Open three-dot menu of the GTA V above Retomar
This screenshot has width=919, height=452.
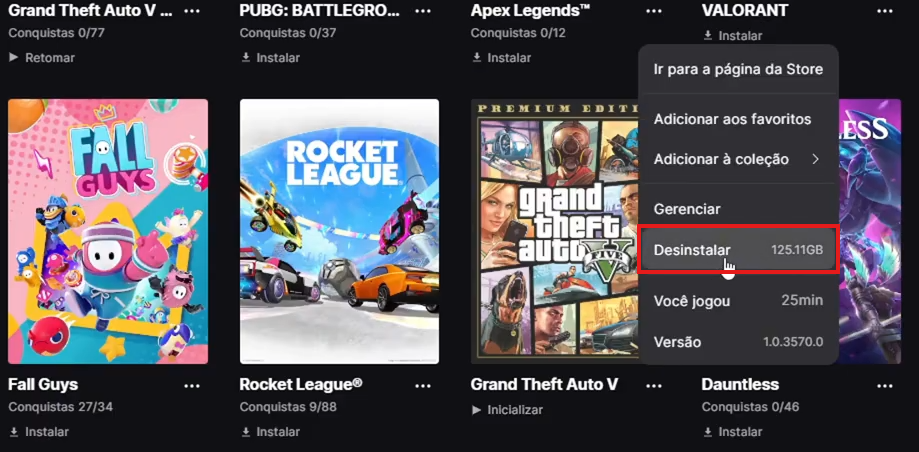point(190,11)
